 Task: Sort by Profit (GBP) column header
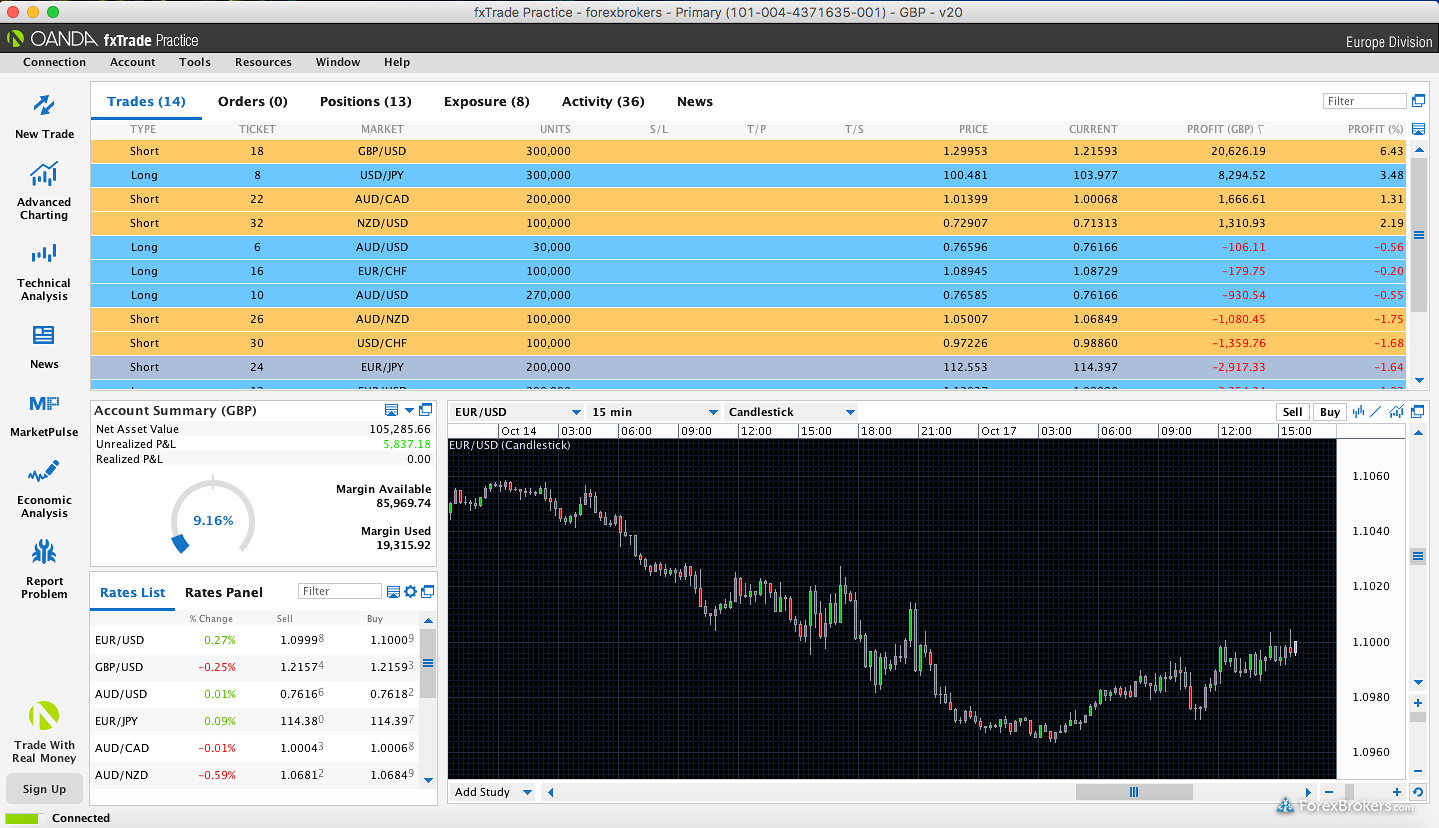point(1225,129)
